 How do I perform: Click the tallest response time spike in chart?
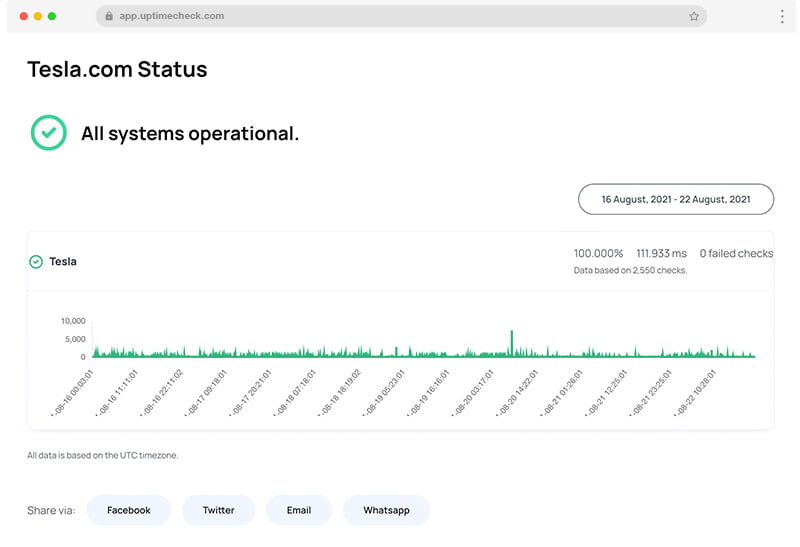coord(511,343)
